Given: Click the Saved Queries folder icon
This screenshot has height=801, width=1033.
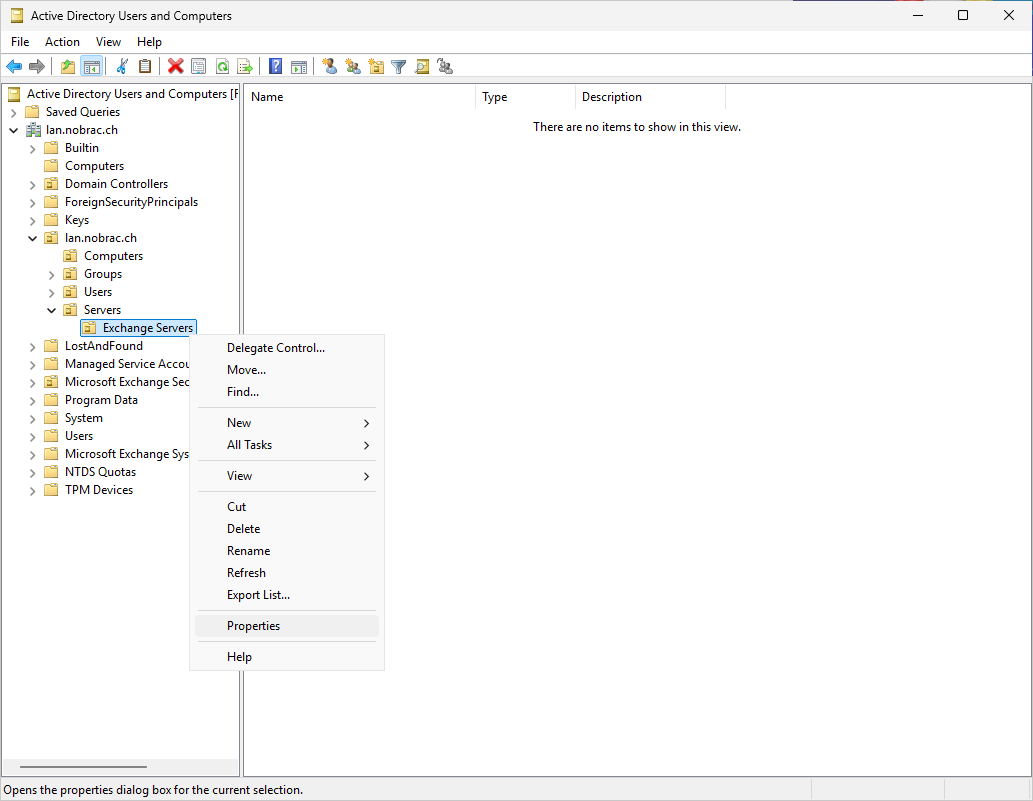Looking at the screenshot, I should click(32, 112).
